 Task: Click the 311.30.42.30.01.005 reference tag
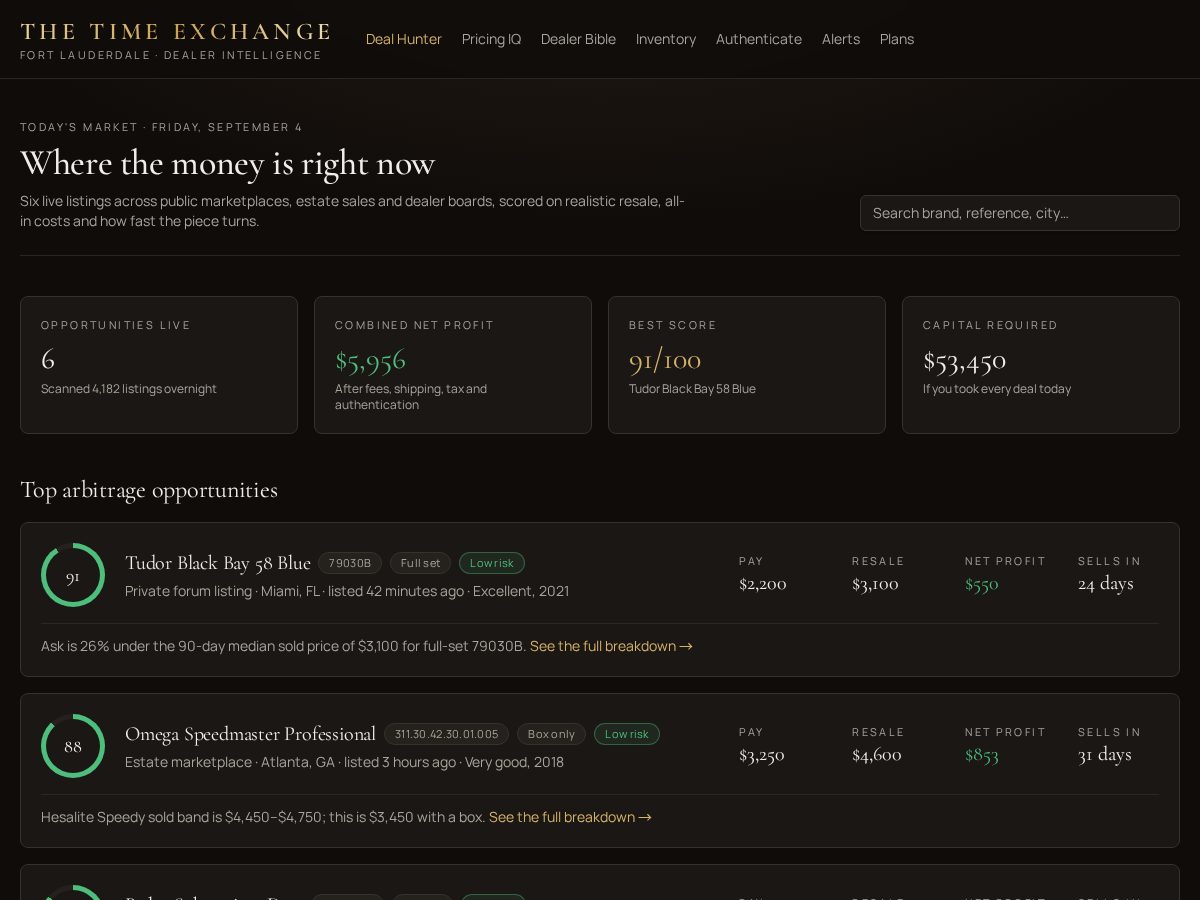pyautogui.click(x=446, y=734)
